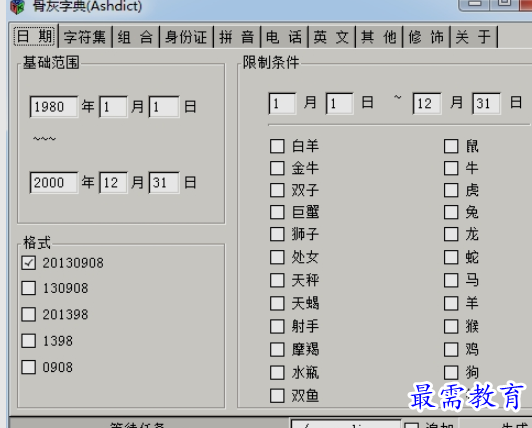Check the 羊 animal year checkbox
Viewport: 532px width, 428px height.
[451, 303]
